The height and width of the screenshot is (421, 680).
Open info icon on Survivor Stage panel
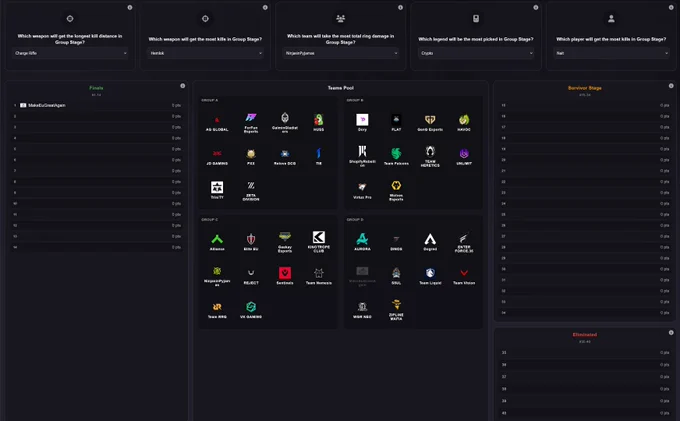coord(671,86)
